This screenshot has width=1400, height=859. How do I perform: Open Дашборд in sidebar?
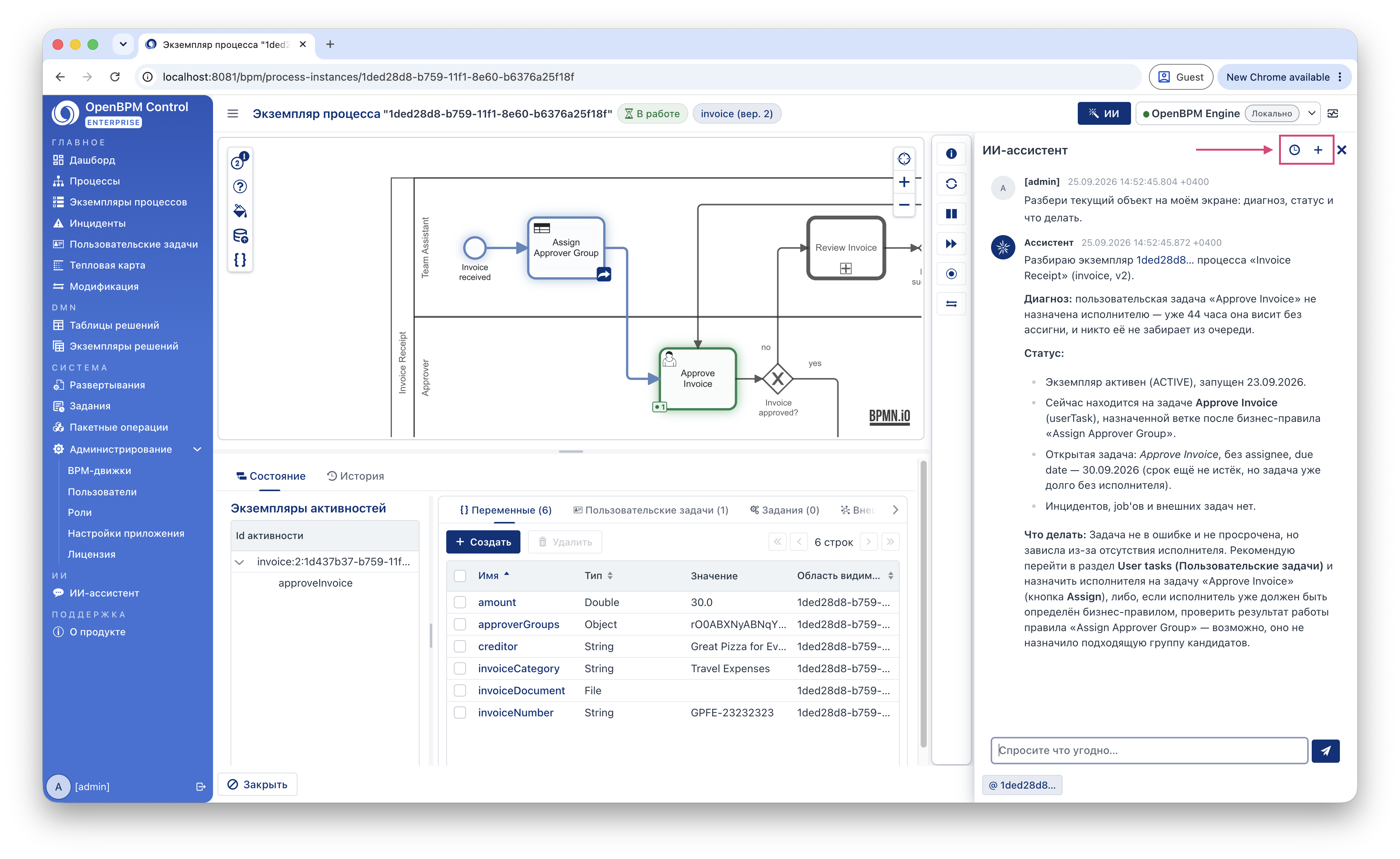92,160
